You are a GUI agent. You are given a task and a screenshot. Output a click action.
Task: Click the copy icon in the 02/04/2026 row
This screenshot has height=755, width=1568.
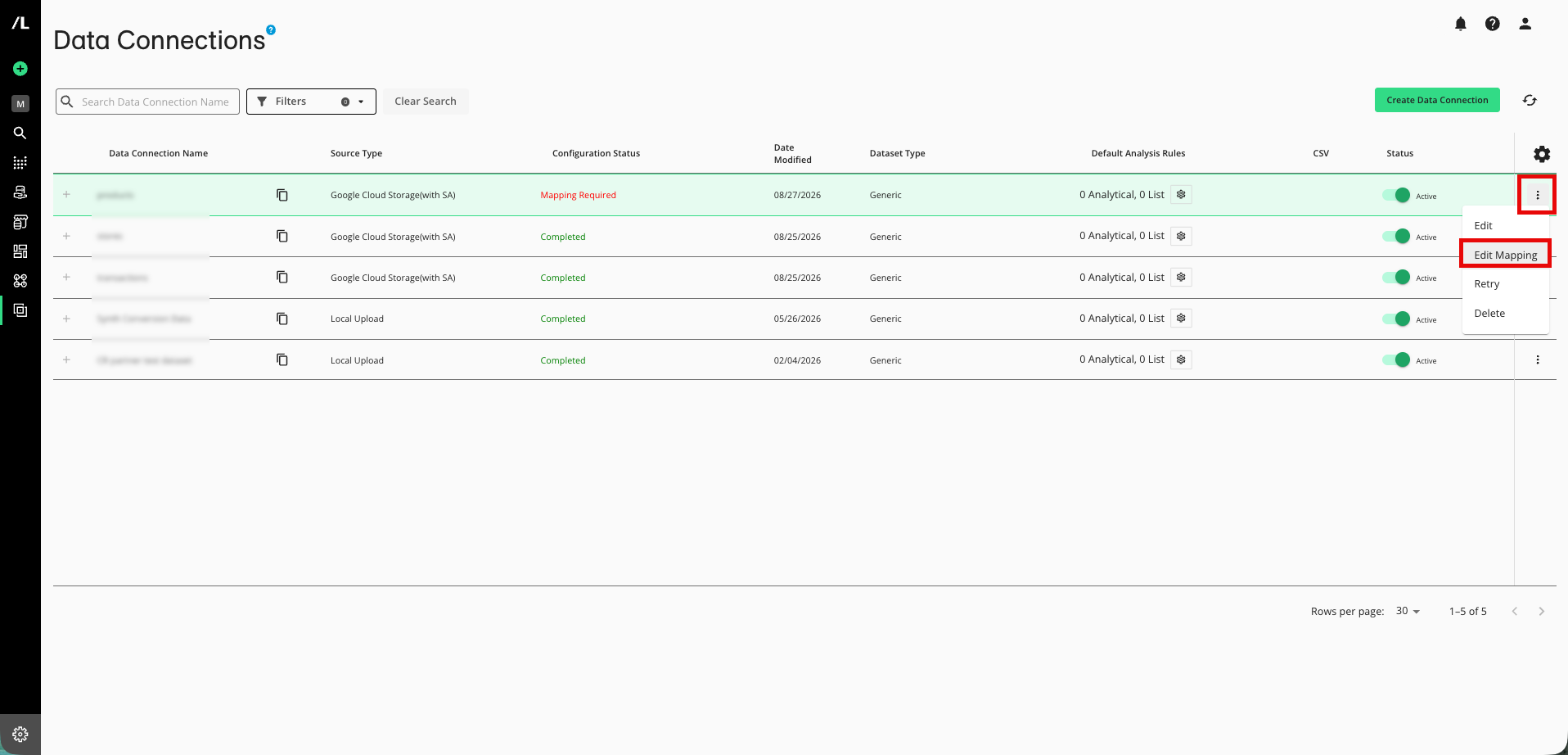click(282, 359)
